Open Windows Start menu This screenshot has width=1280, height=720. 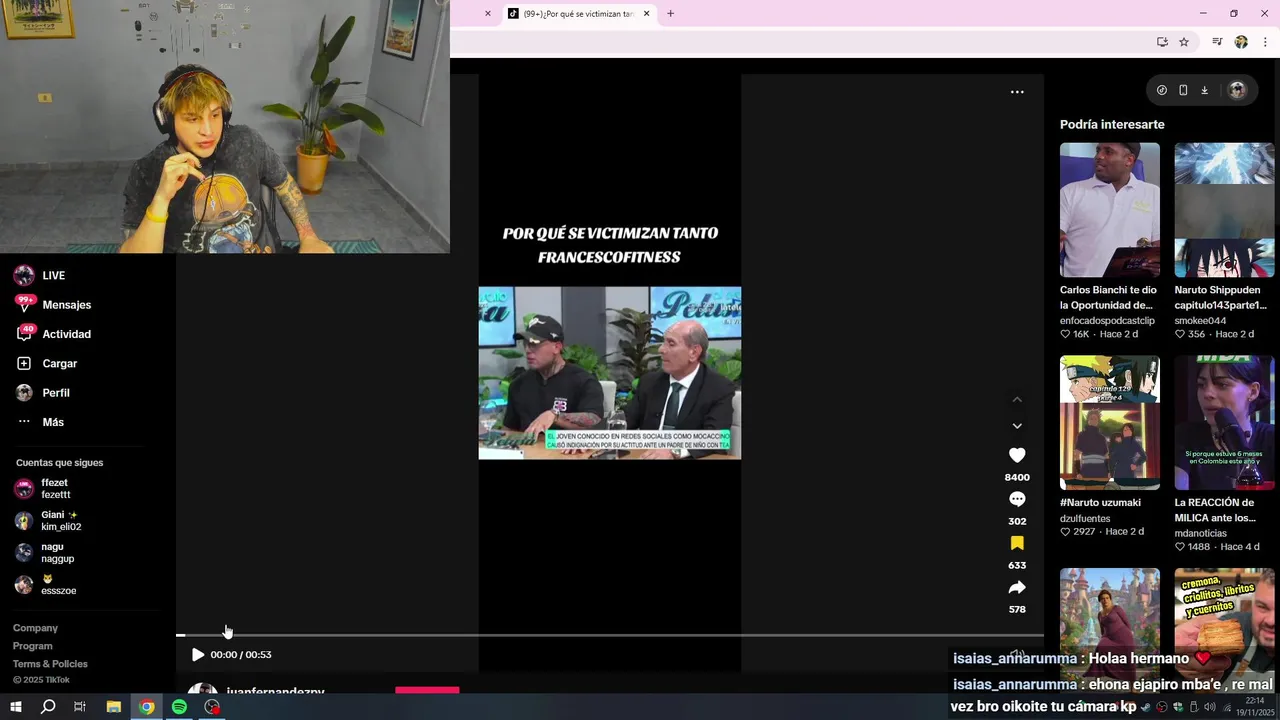point(16,707)
